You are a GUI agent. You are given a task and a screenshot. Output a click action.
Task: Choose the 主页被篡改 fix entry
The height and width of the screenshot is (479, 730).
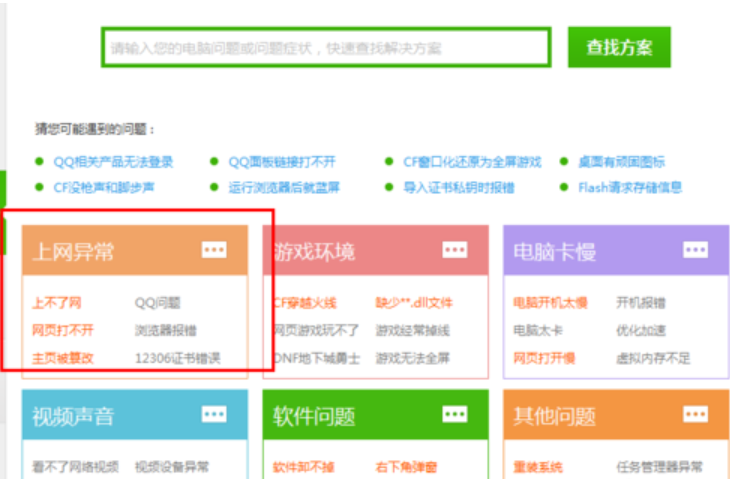tap(61, 357)
